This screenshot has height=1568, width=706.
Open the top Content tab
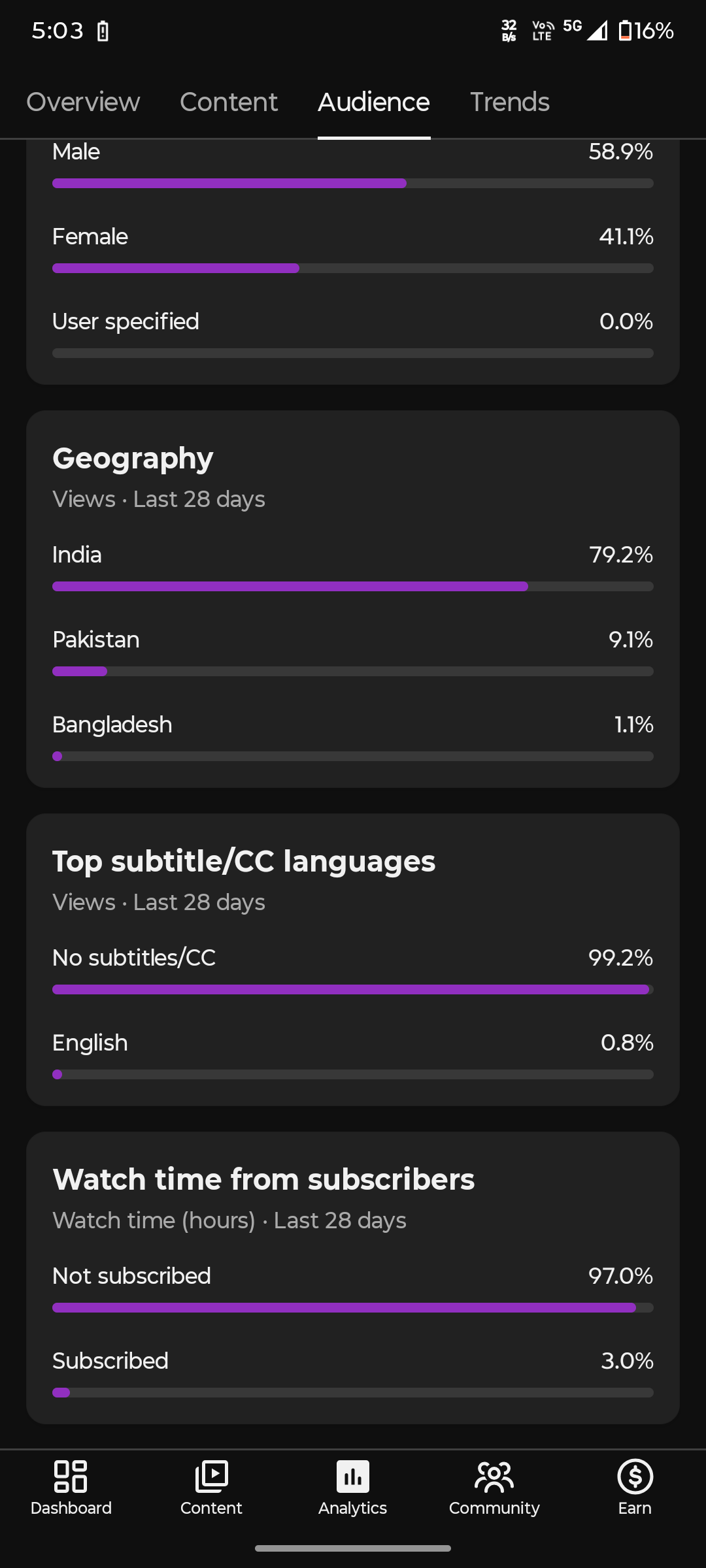pos(229,102)
